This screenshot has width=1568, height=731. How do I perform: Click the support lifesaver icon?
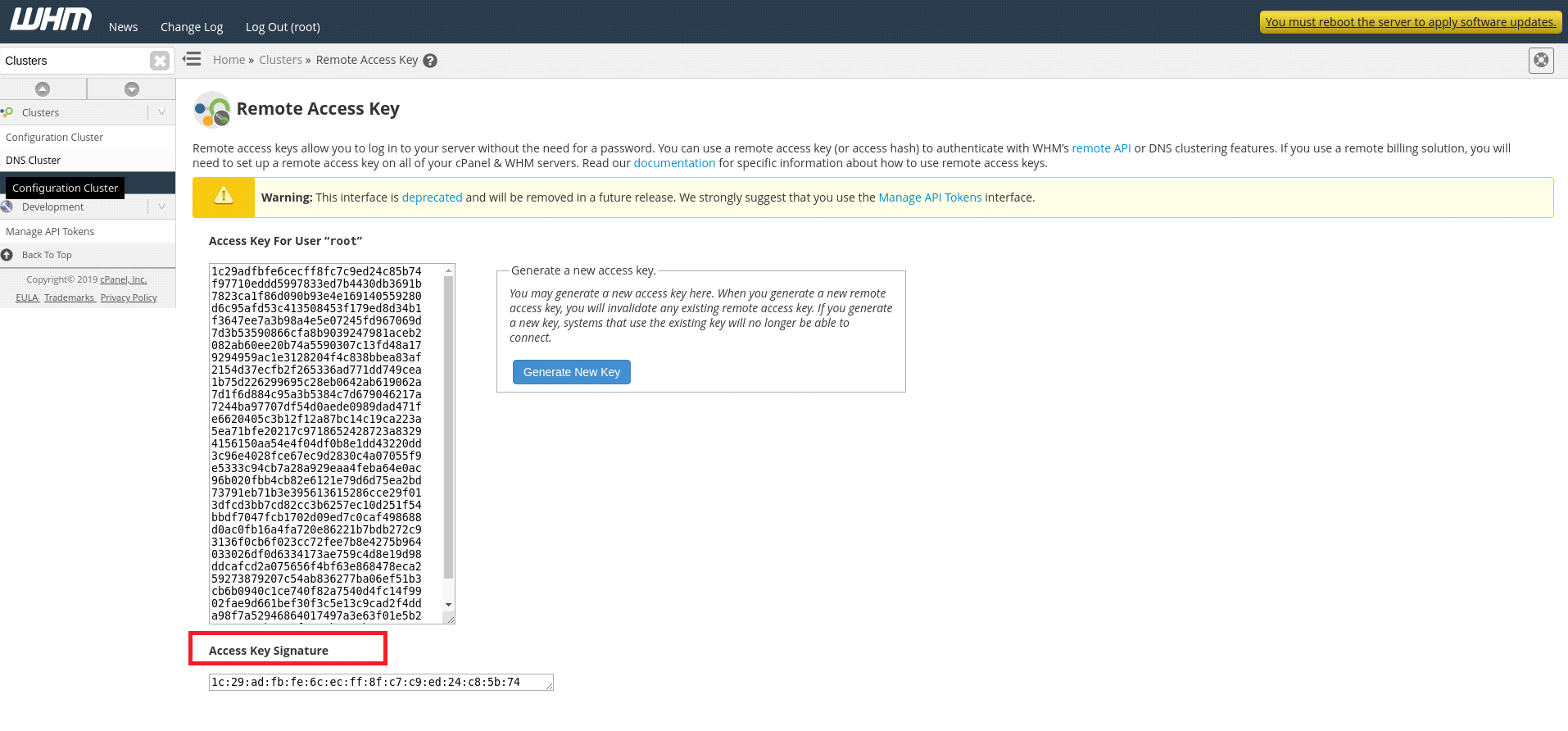1541,60
